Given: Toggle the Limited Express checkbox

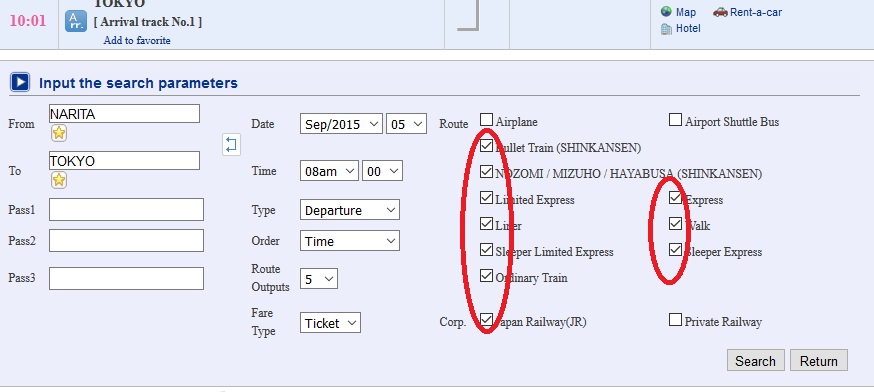Looking at the screenshot, I should click(x=487, y=198).
